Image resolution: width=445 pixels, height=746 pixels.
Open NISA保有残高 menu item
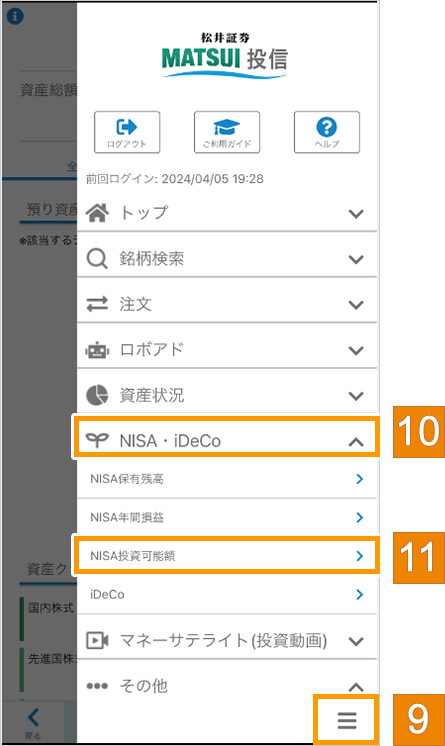(x=227, y=479)
